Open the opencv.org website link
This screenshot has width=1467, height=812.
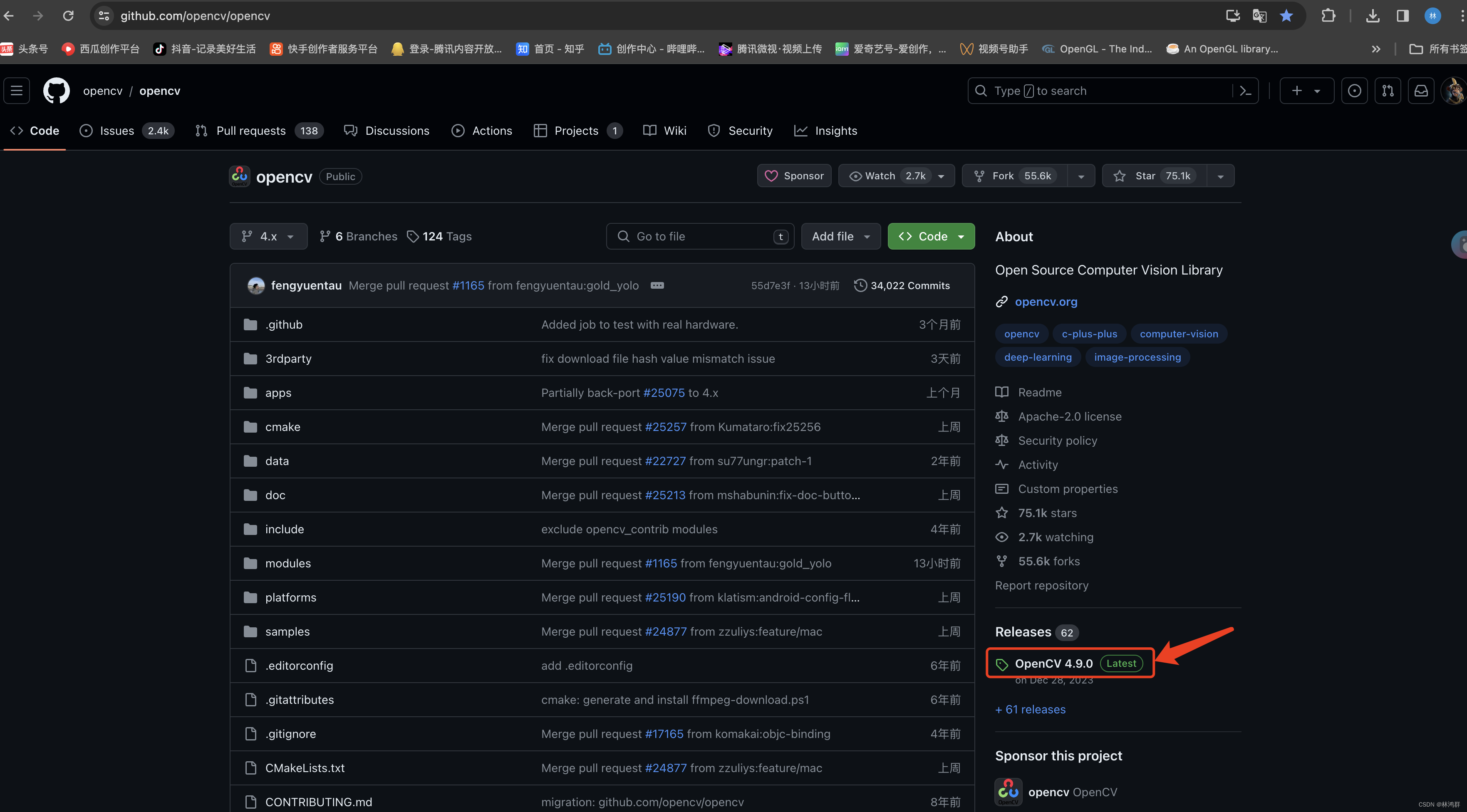tap(1046, 302)
